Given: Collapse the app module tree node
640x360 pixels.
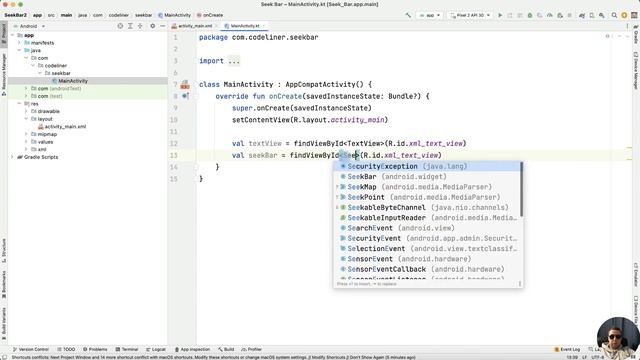Looking at the screenshot, I should point(12,35).
